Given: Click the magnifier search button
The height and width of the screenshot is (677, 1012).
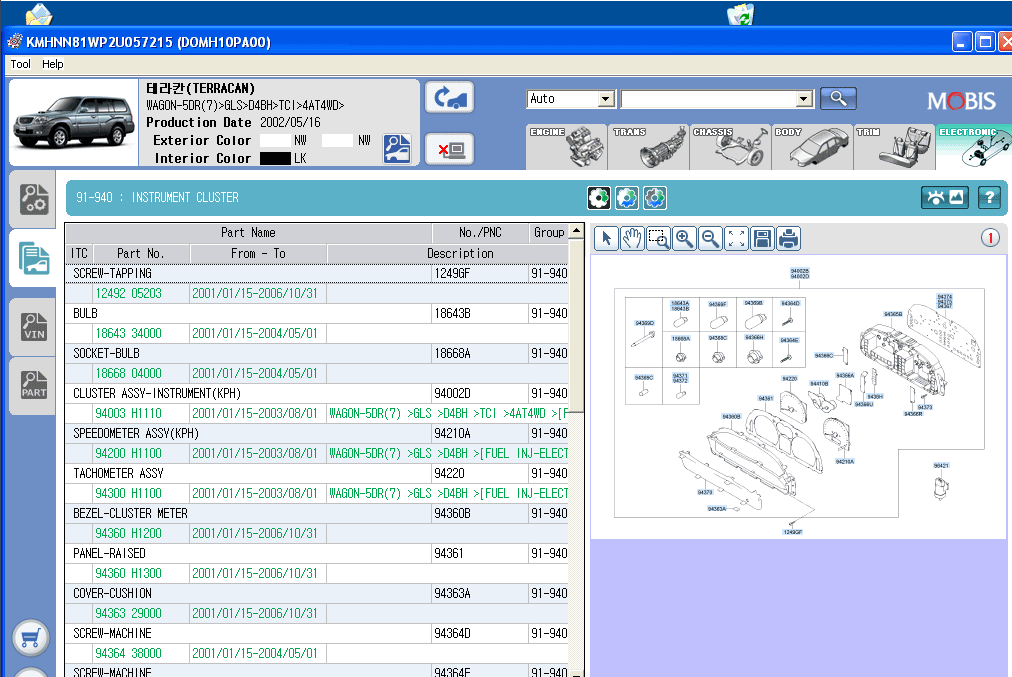Looking at the screenshot, I should point(838,98).
